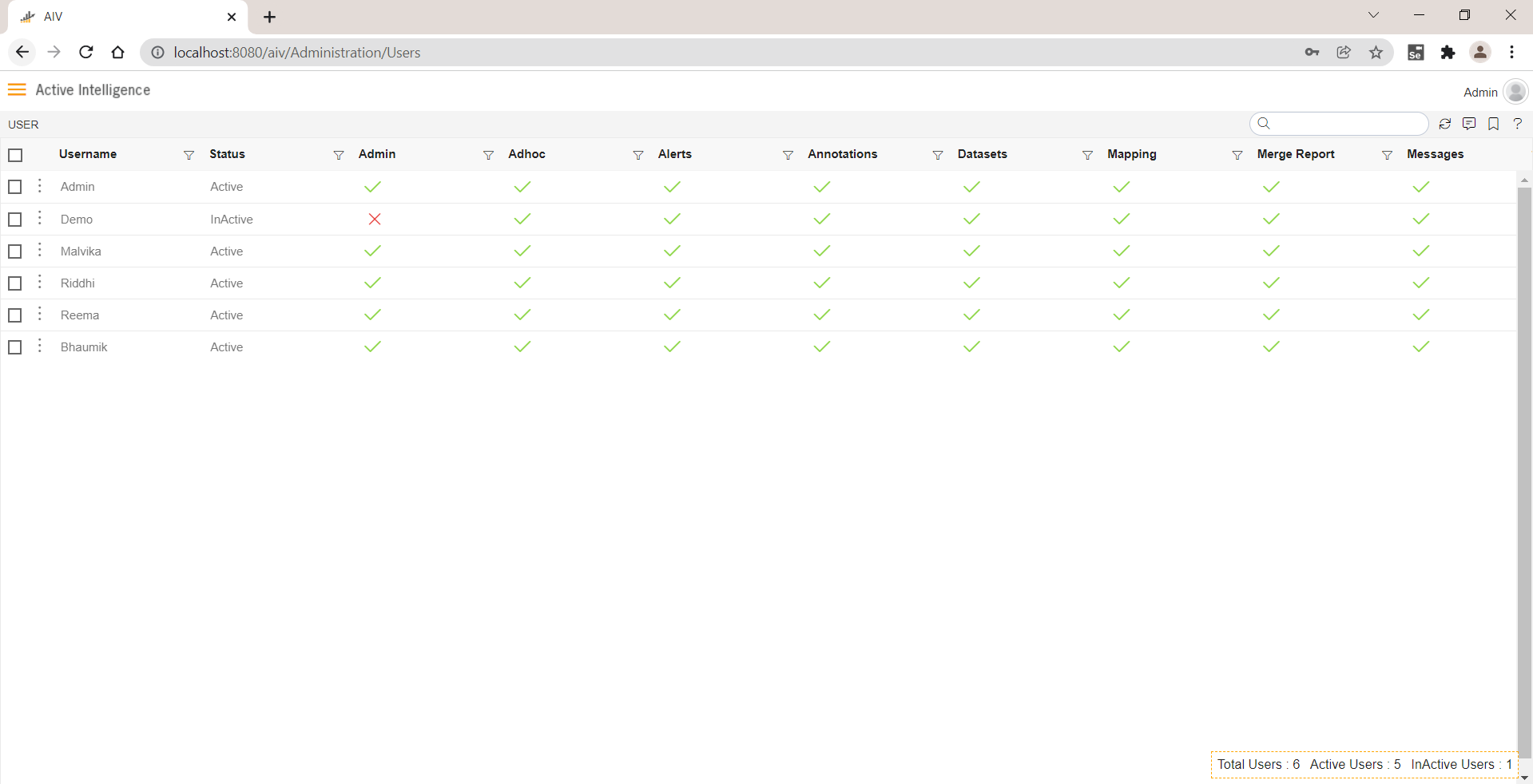The width and height of the screenshot is (1533, 784).
Task: Open a new browser tab
Action: point(270,17)
